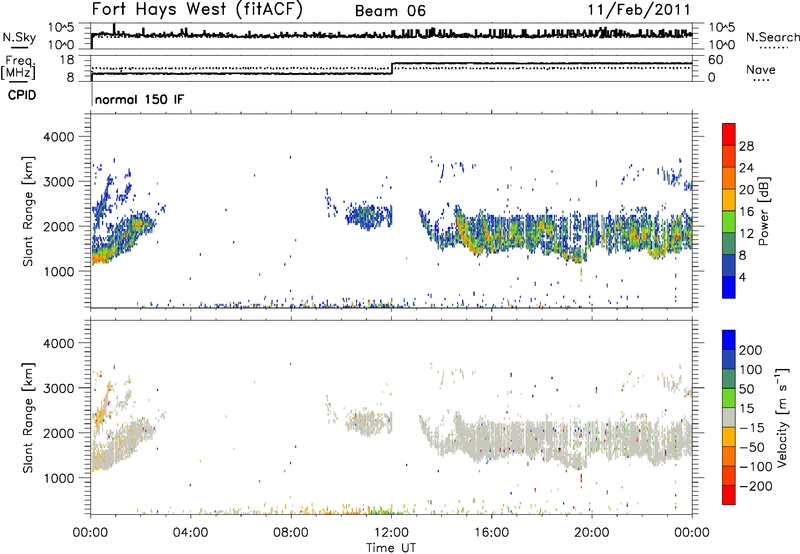Click the '-100' Velocity colorbar value
This screenshot has width=800, height=554.
coord(756,467)
